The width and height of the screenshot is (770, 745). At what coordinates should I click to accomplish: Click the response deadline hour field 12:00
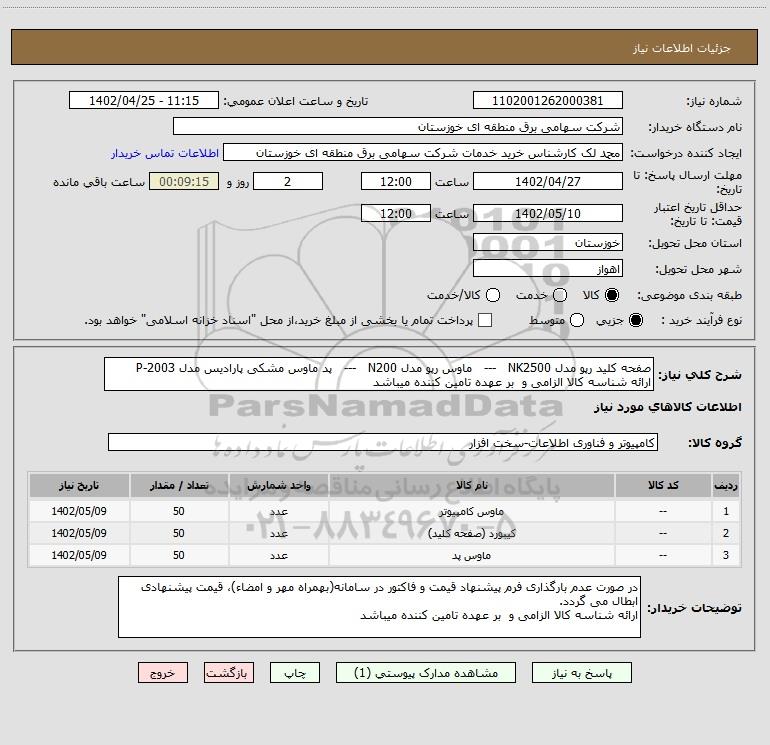(396, 181)
